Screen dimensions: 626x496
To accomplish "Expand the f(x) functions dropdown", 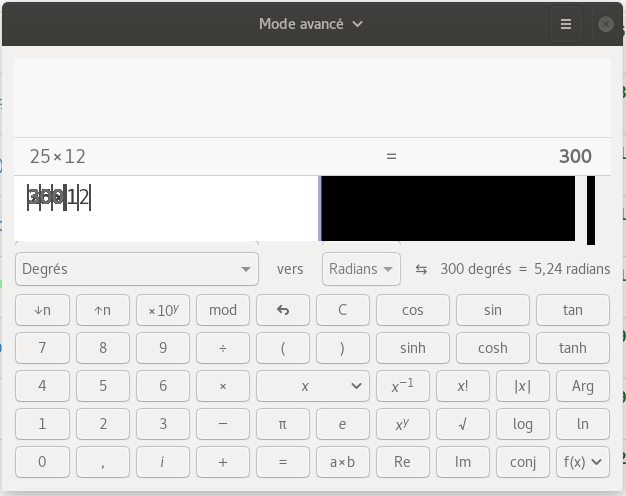I will (x=583, y=462).
